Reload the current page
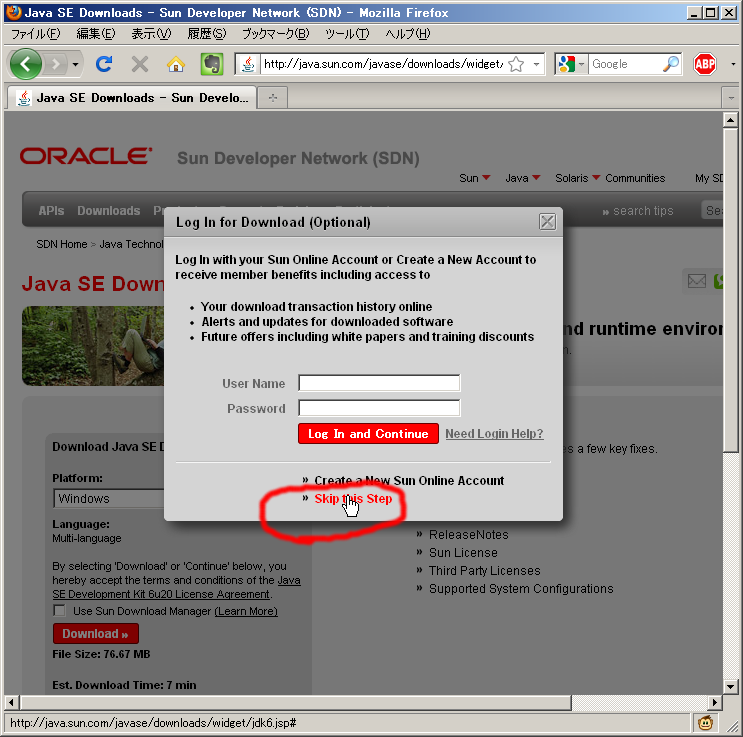 [x=104, y=64]
